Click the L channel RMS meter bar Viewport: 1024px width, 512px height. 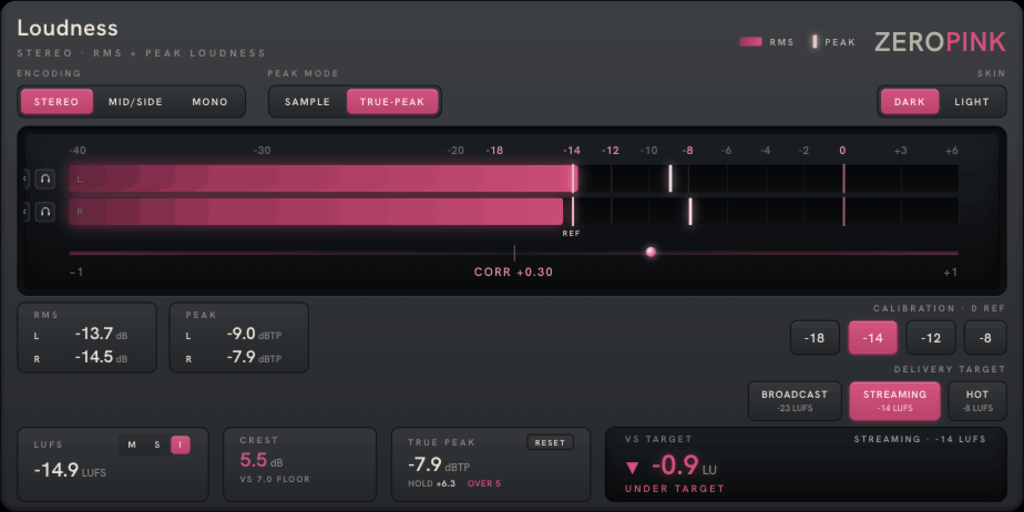point(323,178)
